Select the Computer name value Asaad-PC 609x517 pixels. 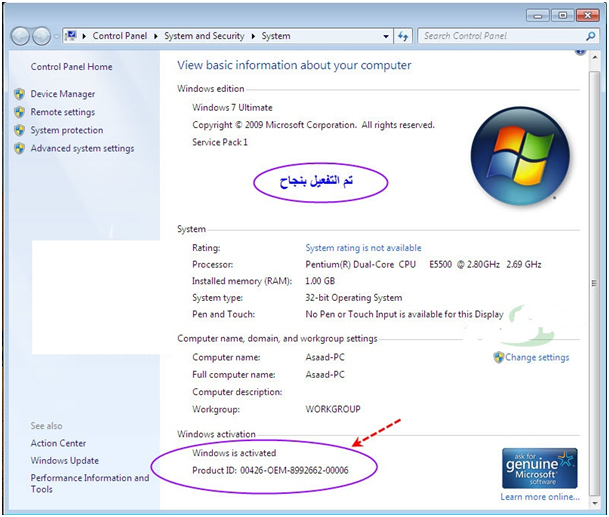click(325, 357)
